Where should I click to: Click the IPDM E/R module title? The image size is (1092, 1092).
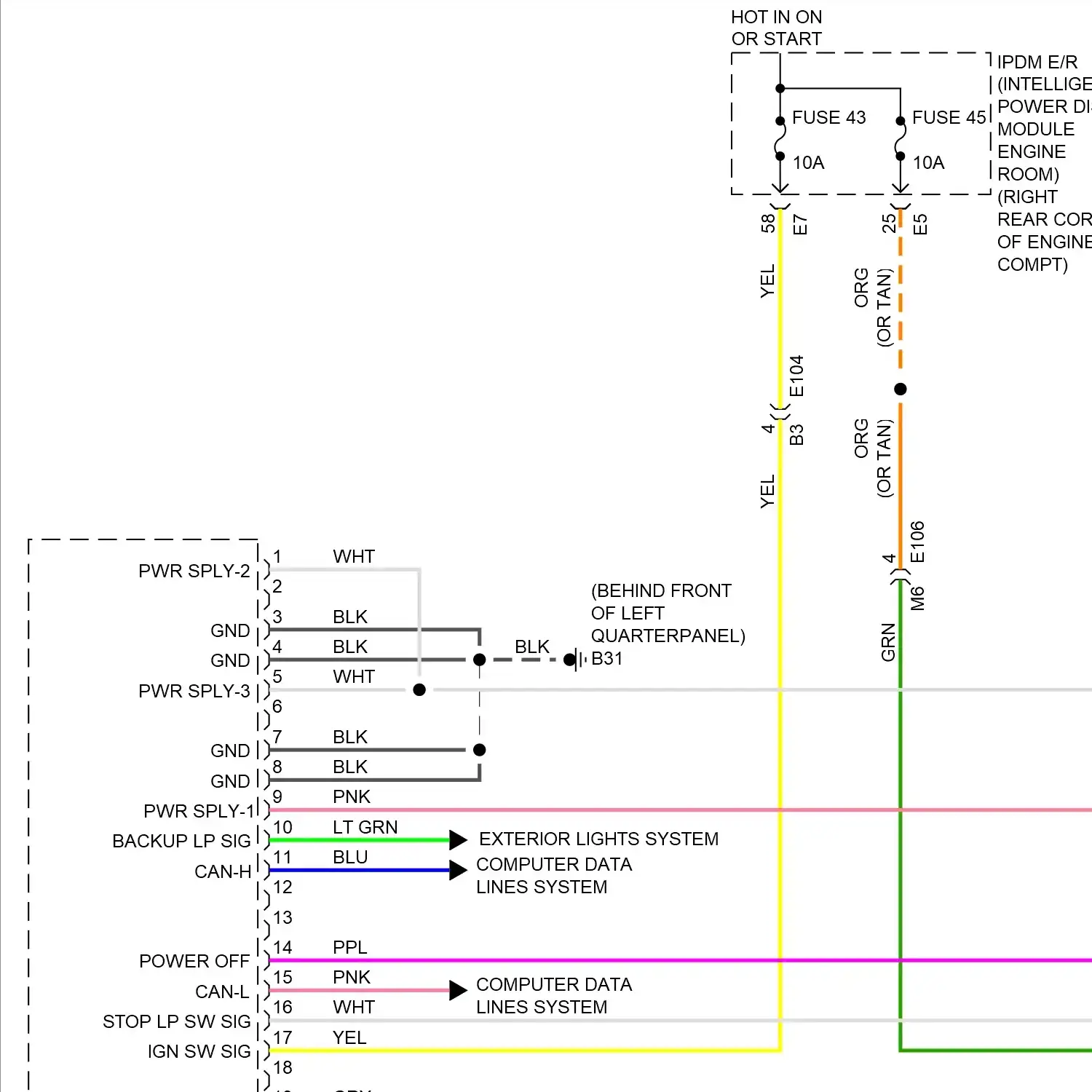pos(1037,62)
